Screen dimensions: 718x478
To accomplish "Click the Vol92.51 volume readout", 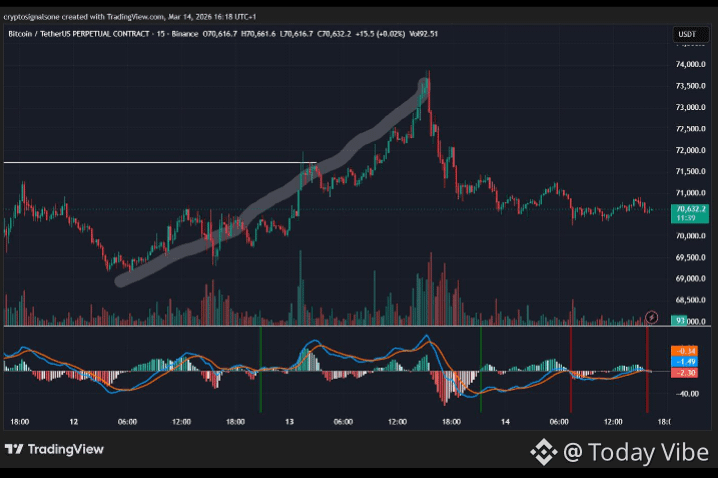I will tap(424, 34).
